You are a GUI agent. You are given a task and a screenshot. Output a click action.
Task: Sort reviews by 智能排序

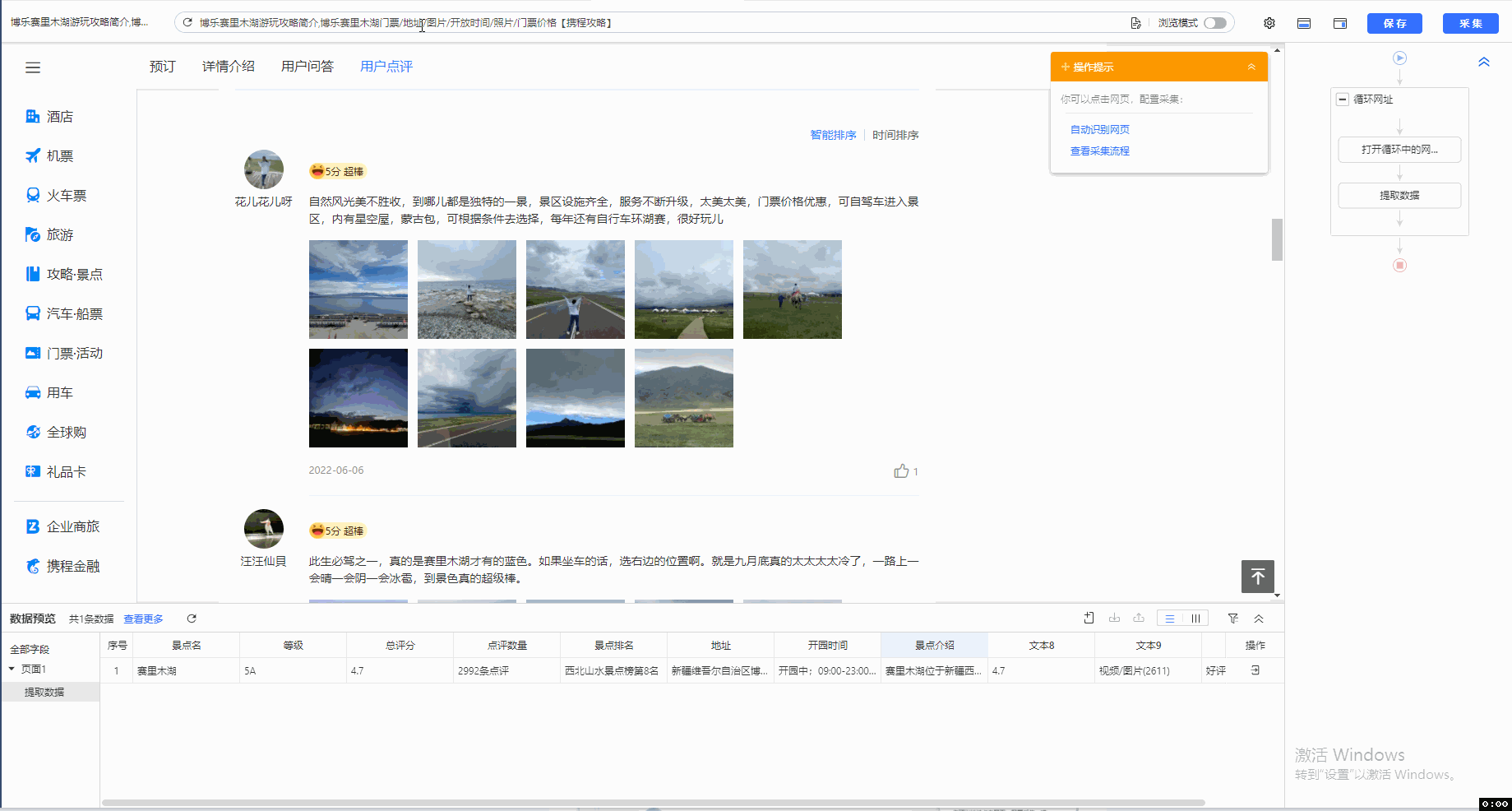tap(833, 135)
